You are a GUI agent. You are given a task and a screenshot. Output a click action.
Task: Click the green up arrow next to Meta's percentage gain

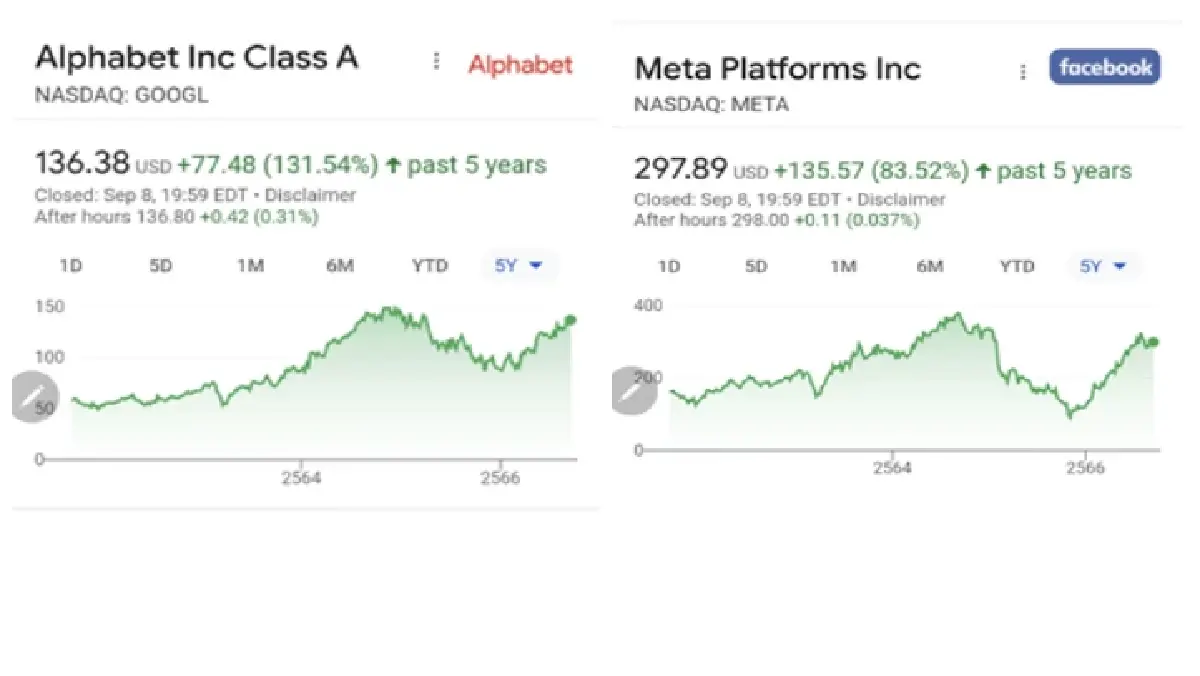(984, 170)
